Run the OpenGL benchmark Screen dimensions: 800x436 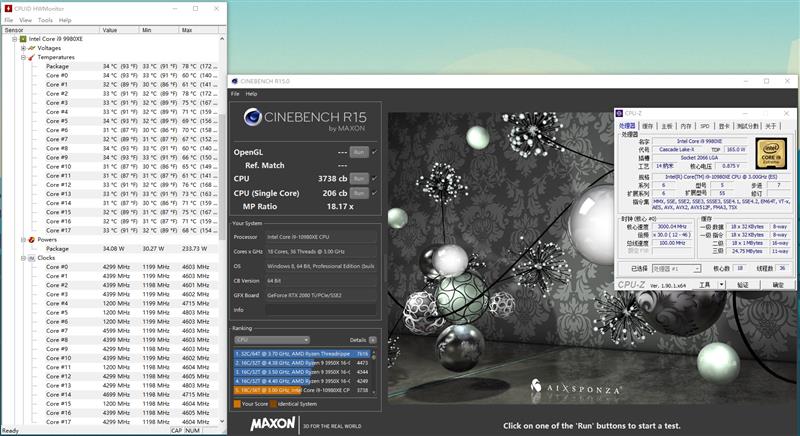tap(359, 152)
